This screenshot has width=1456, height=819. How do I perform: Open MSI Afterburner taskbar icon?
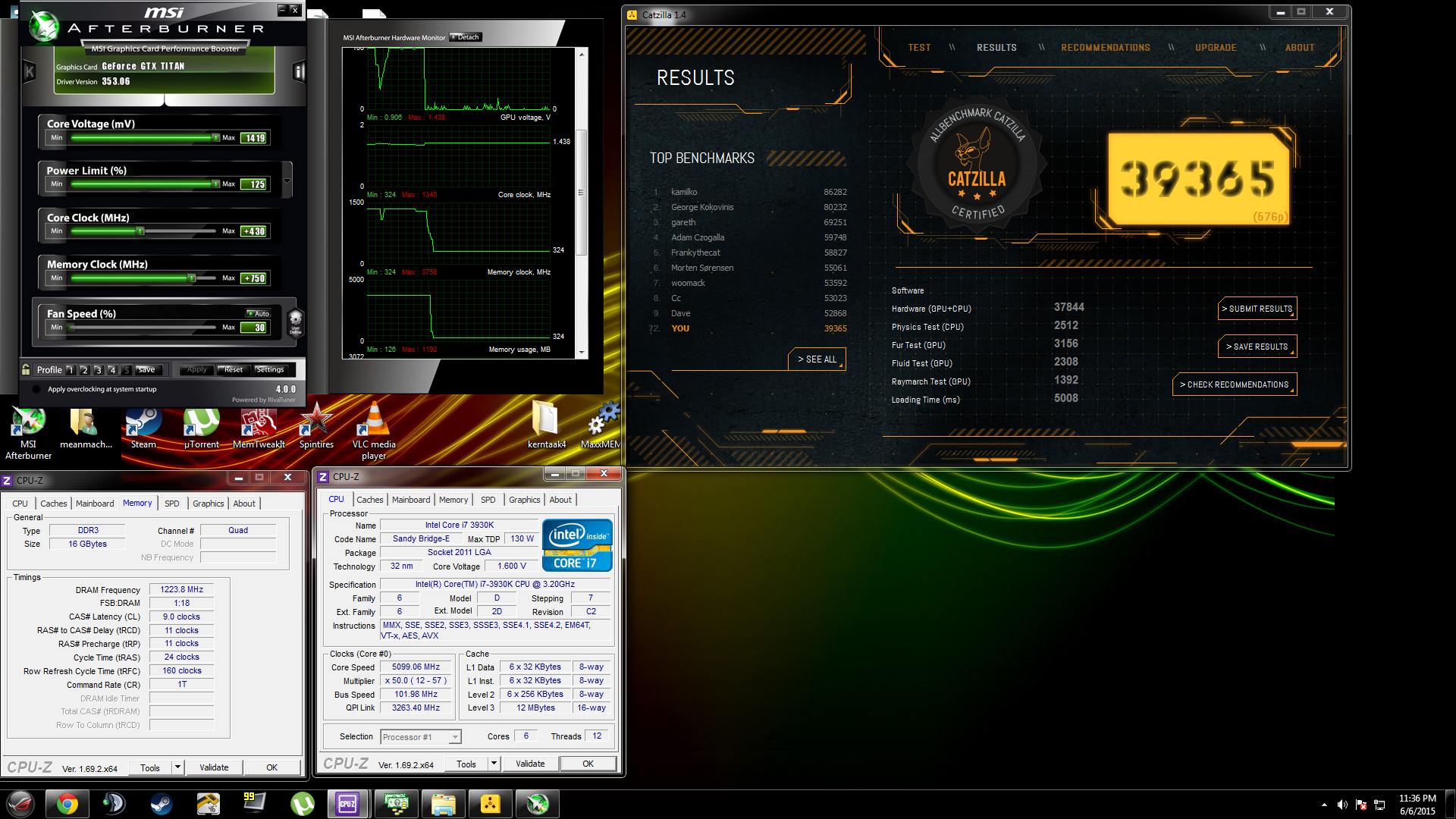tap(538, 804)
